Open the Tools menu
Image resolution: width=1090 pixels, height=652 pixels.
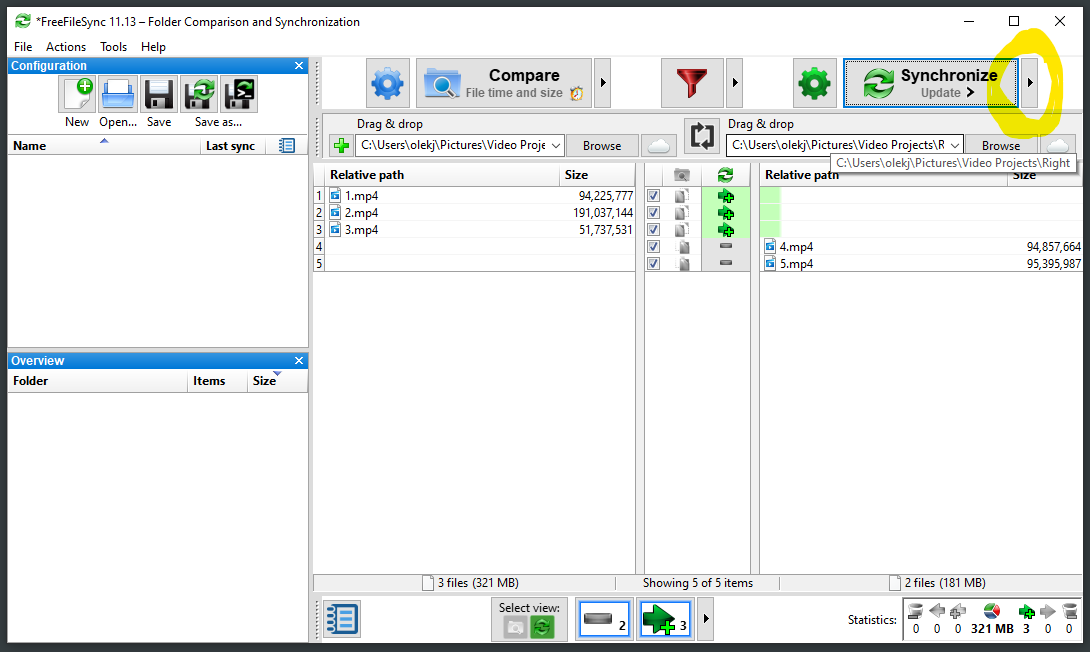coord(113,47)
